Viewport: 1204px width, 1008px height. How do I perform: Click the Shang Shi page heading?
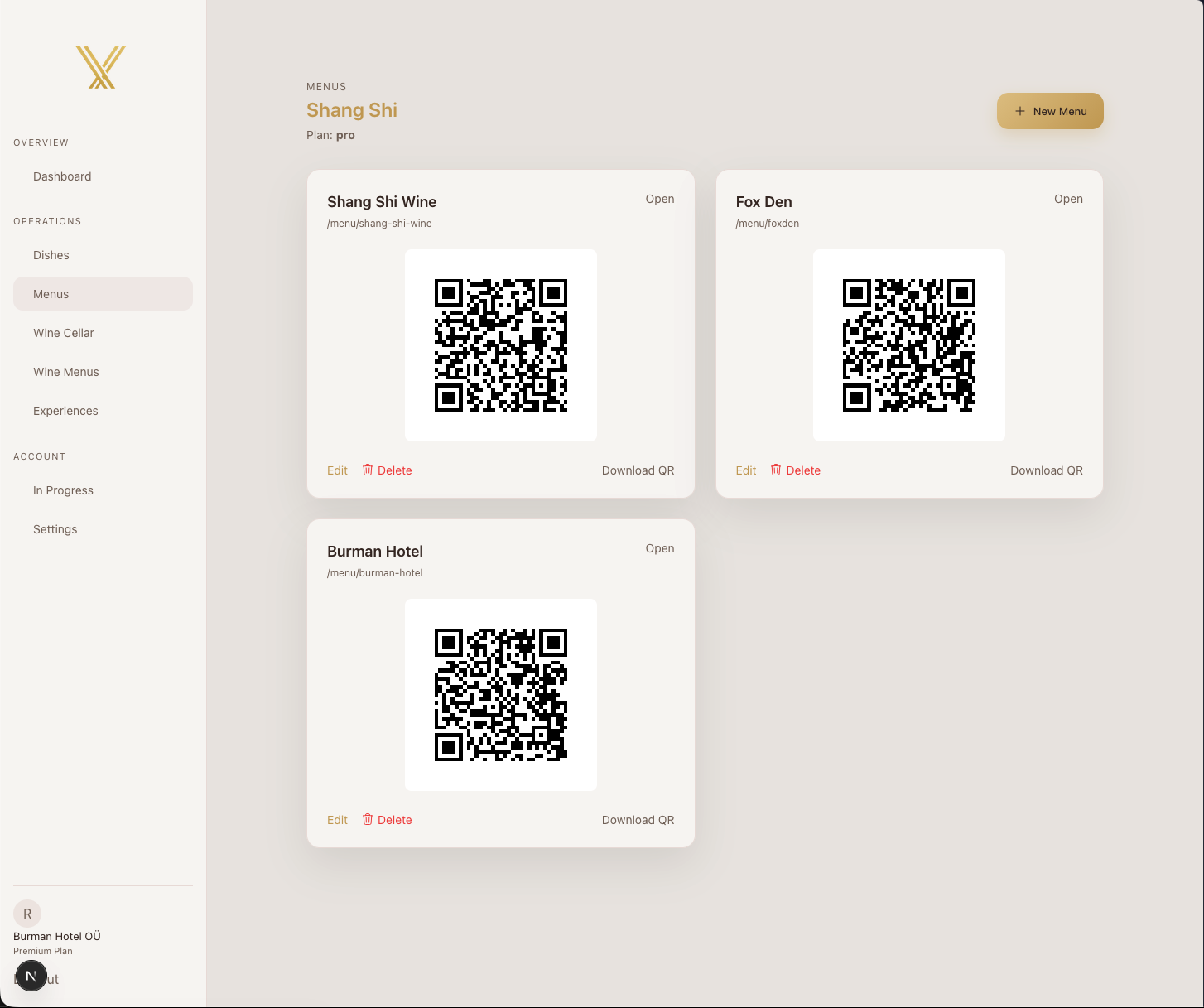point(352,110)
